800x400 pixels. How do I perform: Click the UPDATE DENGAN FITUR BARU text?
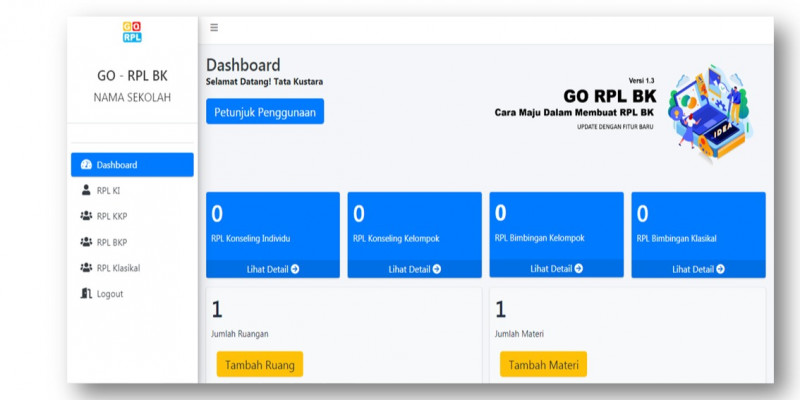(x=615, y=127)
